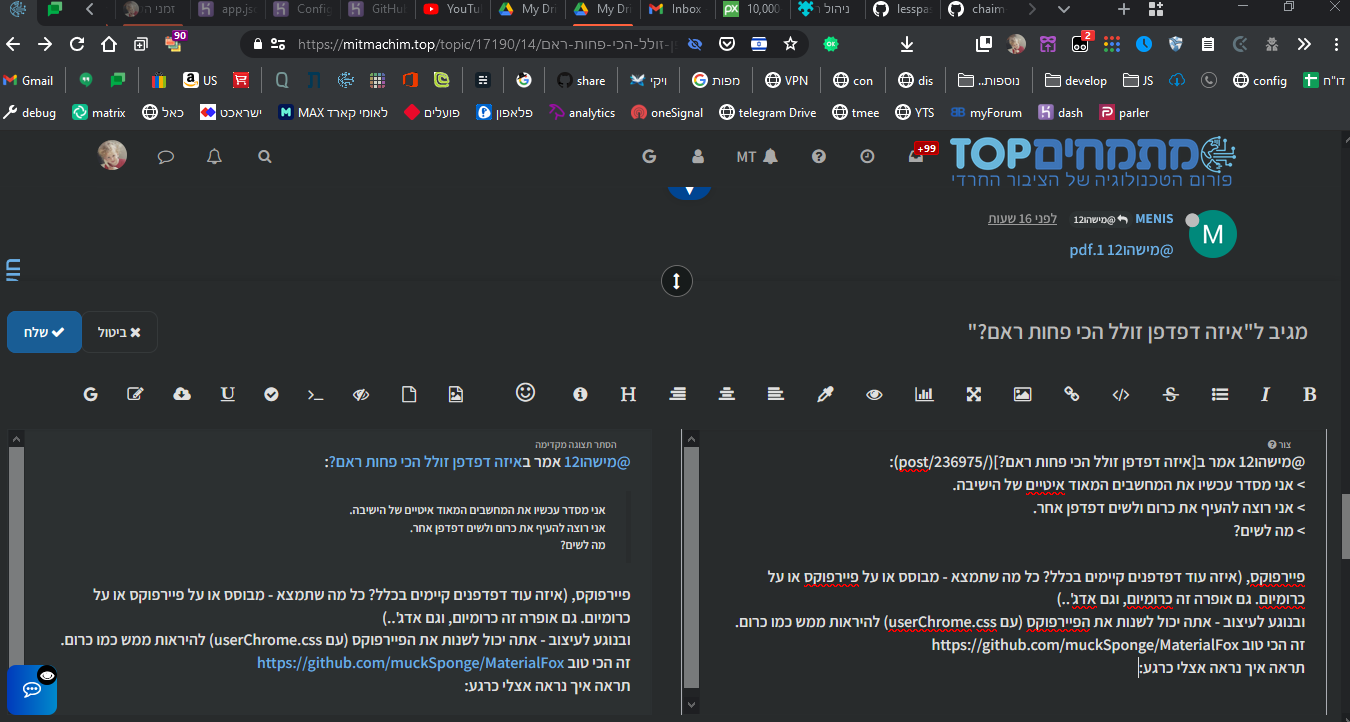Cancel the reply with the ביטול button
Screen dimensions: 1350x722
(120, 332)
